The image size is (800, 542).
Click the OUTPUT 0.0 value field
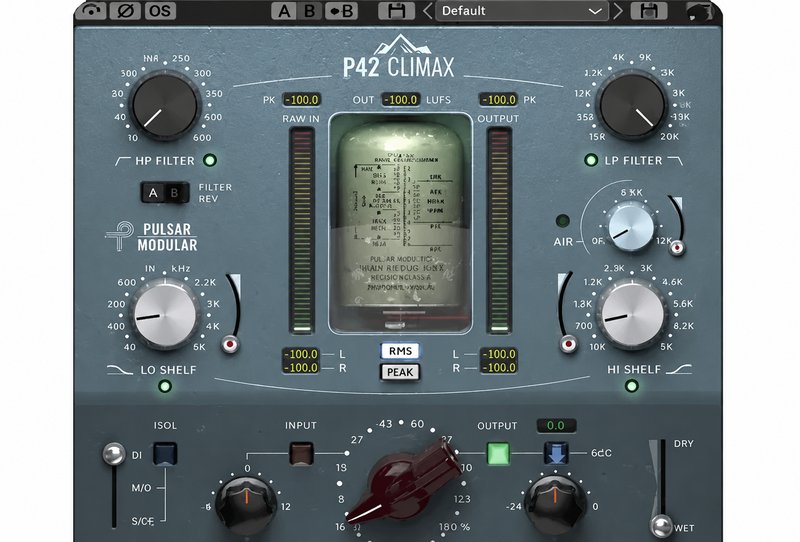556,425
